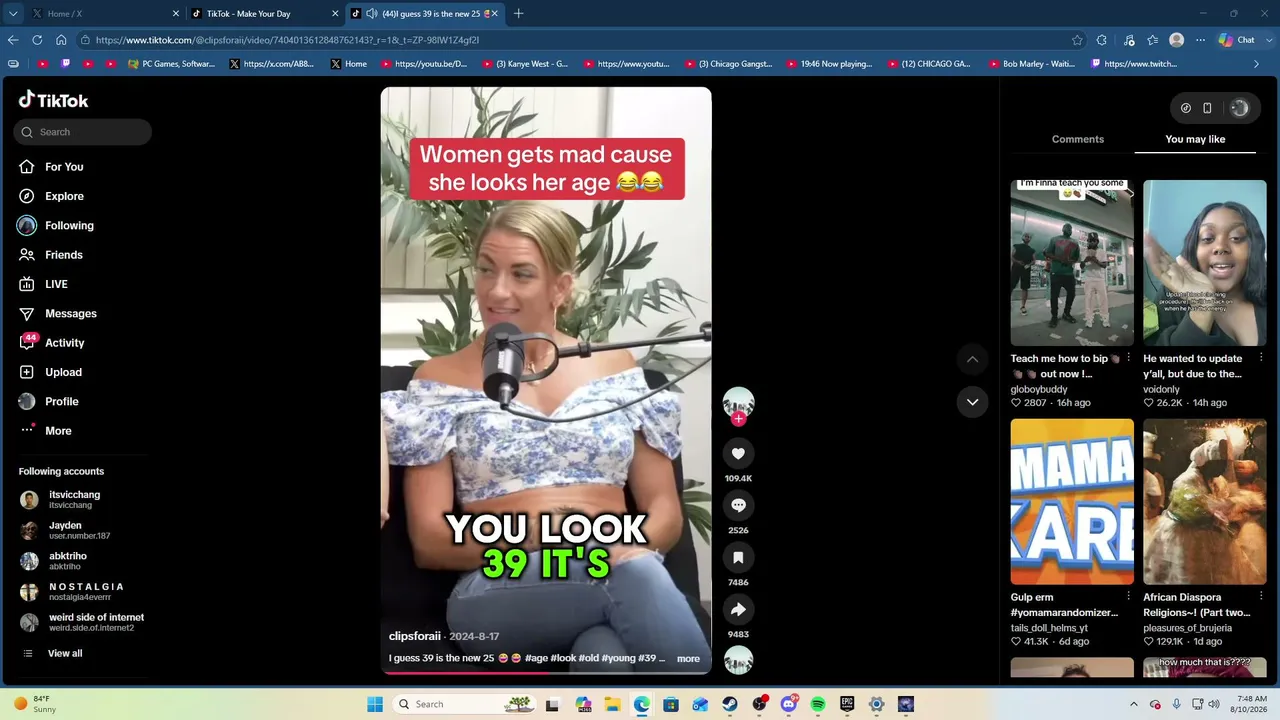The height and width of the screenshot is (720, 1280).
Task: Go to the next video with down chevron
Action: click(x=972, y=402)
